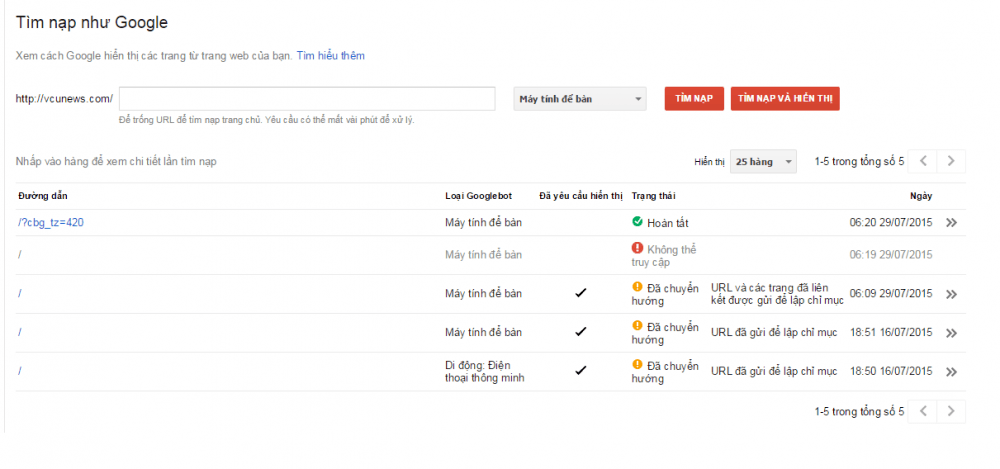Open the Tìm hiểu thêm link
Viewport: 1000px width, 469px height.
(x=330, y=56)
